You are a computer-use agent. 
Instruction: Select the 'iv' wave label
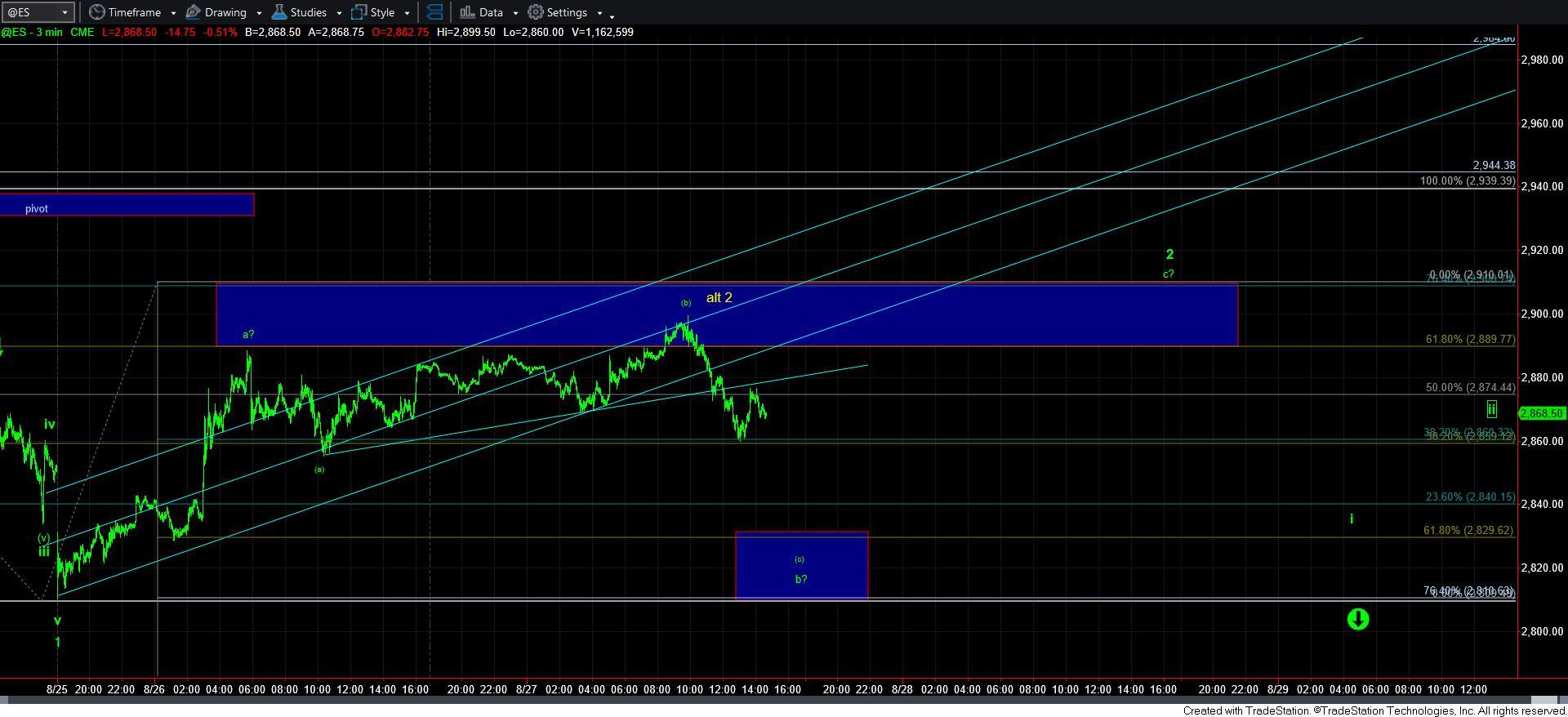49,424
